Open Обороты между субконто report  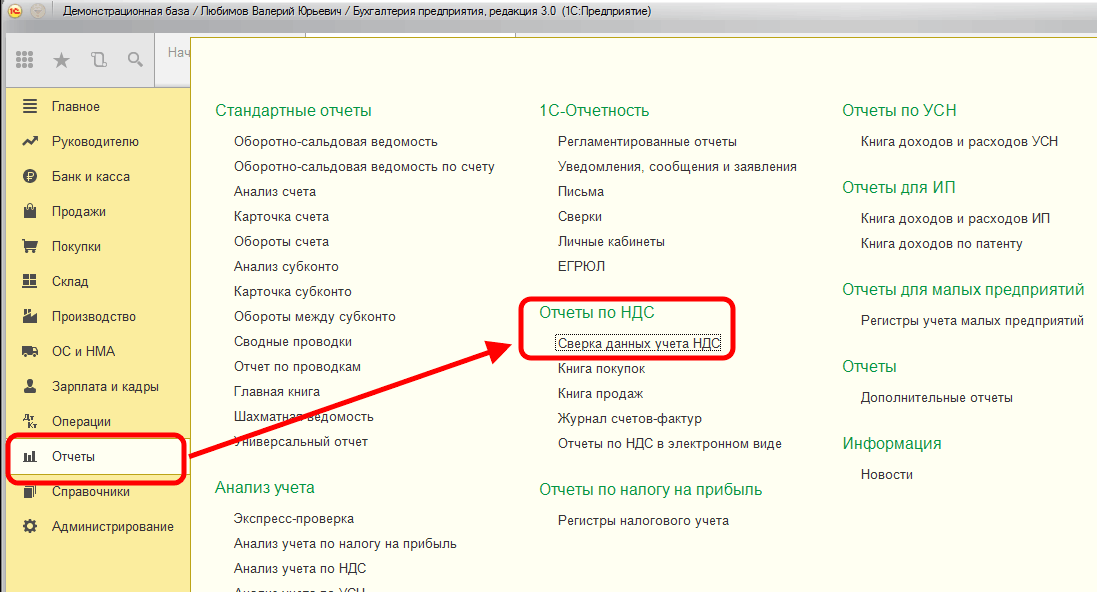[315, 316]
